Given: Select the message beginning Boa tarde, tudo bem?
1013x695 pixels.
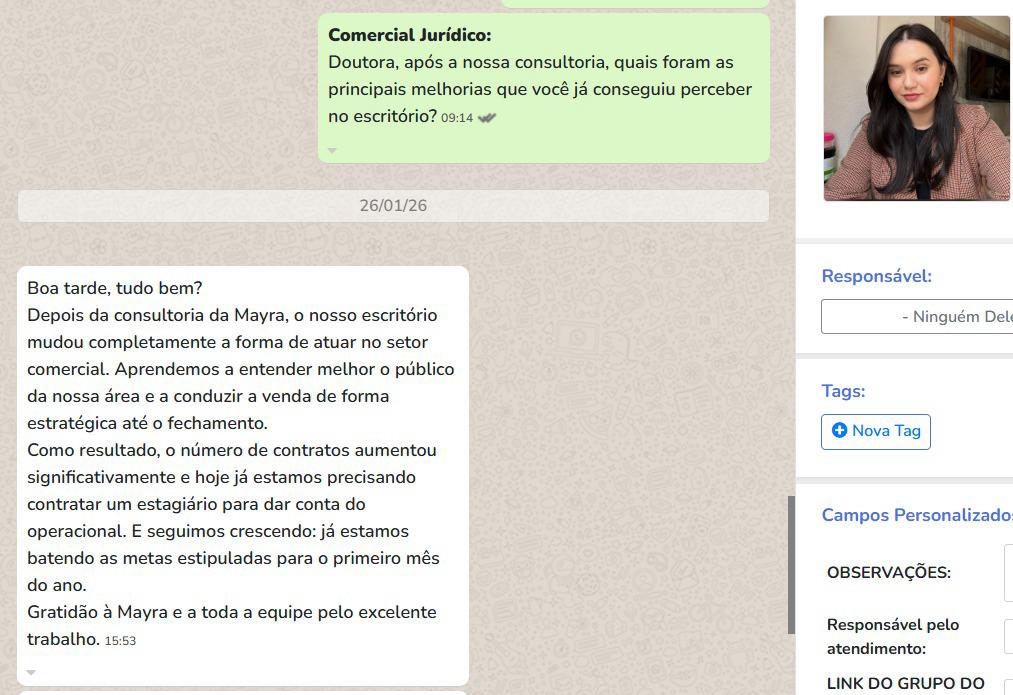Looking at the screenshot, I should (x=243, y=476).
